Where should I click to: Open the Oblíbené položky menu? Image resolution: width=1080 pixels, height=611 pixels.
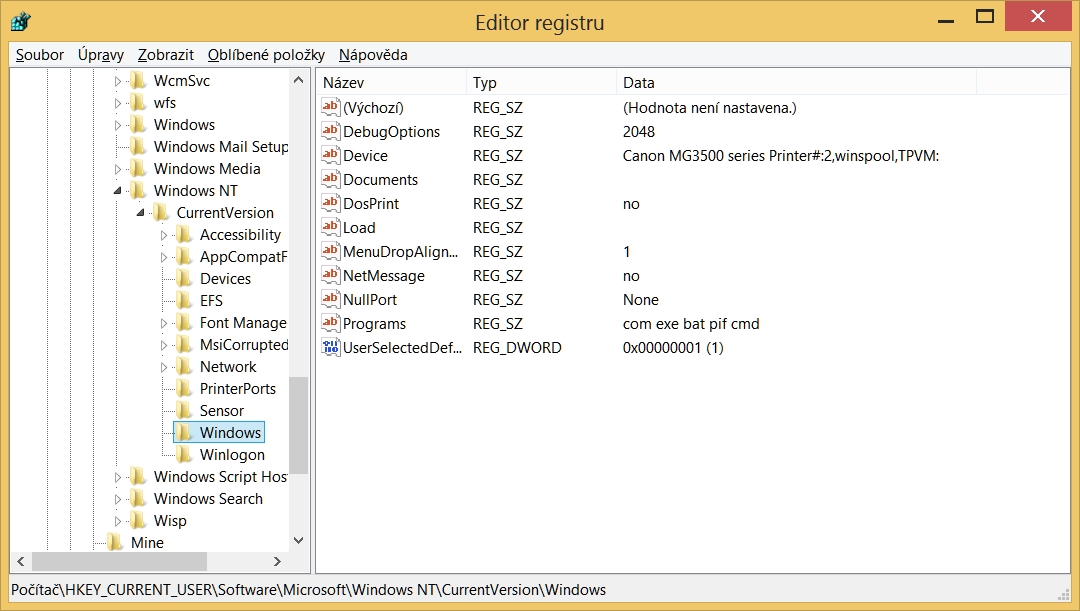point(266,55)
